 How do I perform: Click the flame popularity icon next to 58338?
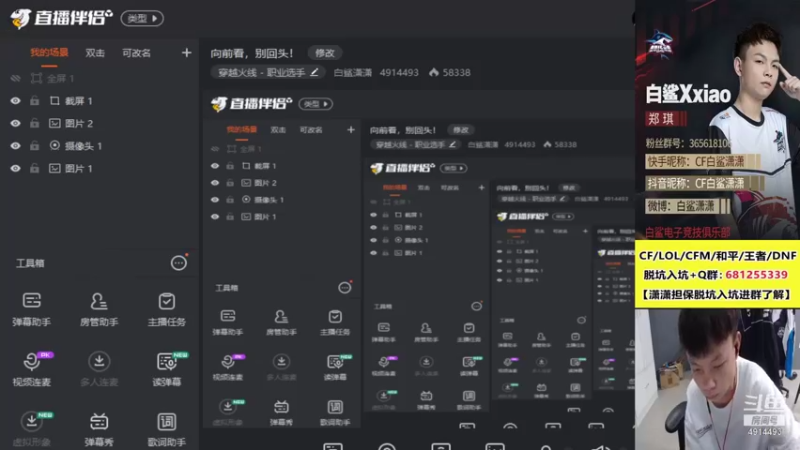(434, 72)
